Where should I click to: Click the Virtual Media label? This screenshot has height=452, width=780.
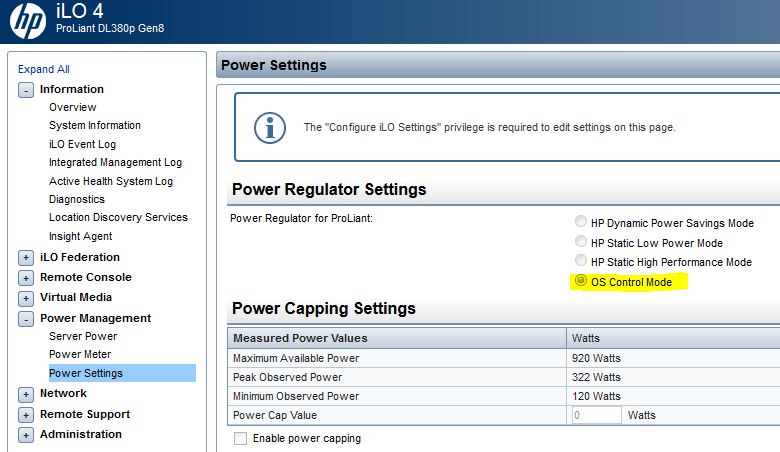pos(76,297)
